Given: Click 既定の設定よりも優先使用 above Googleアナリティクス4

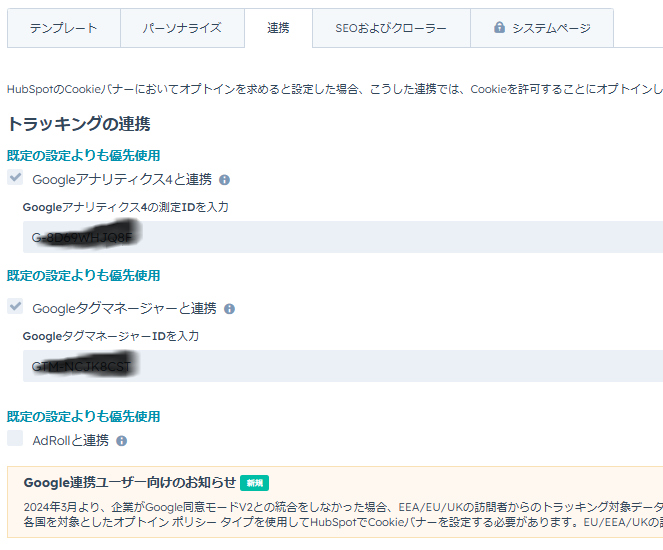Looking at the screenshot, I should click(83, 155).
